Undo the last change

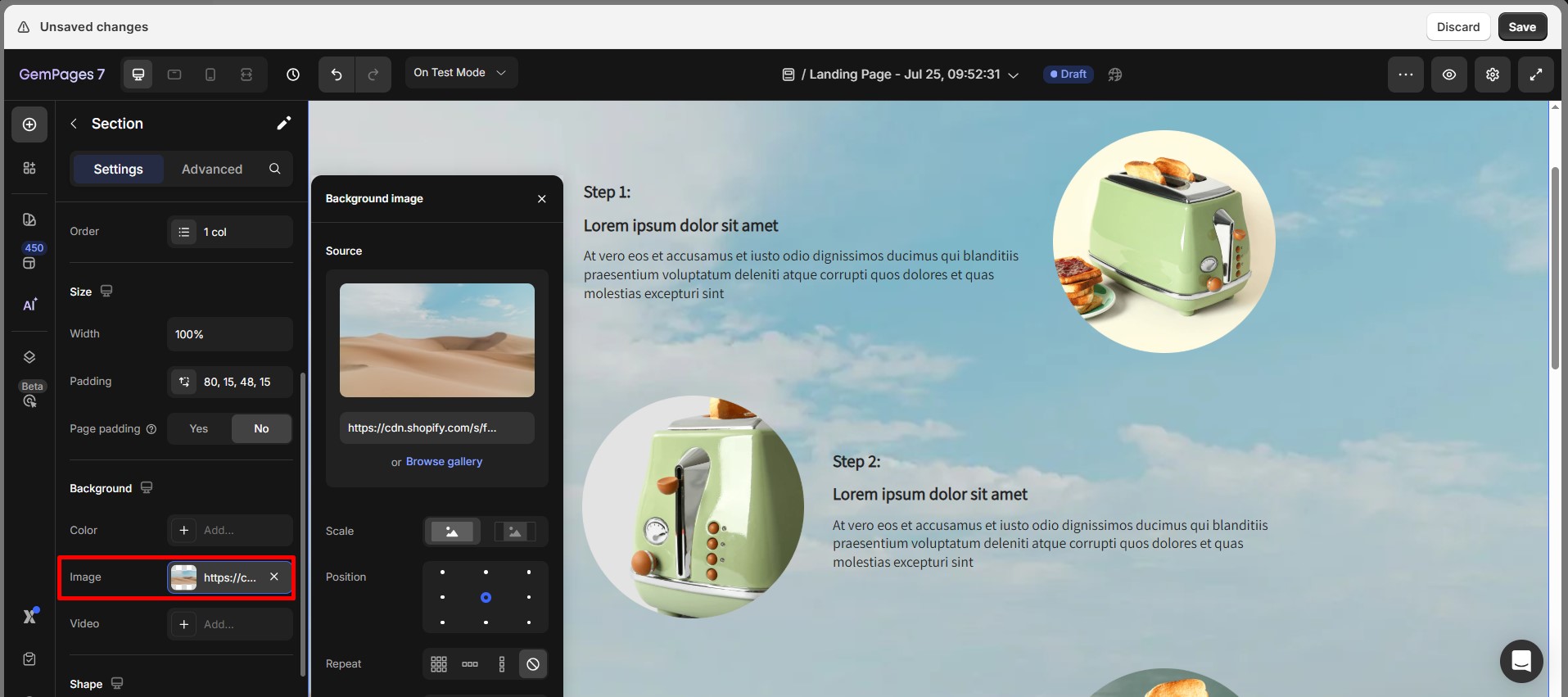[x=337, y=75]
